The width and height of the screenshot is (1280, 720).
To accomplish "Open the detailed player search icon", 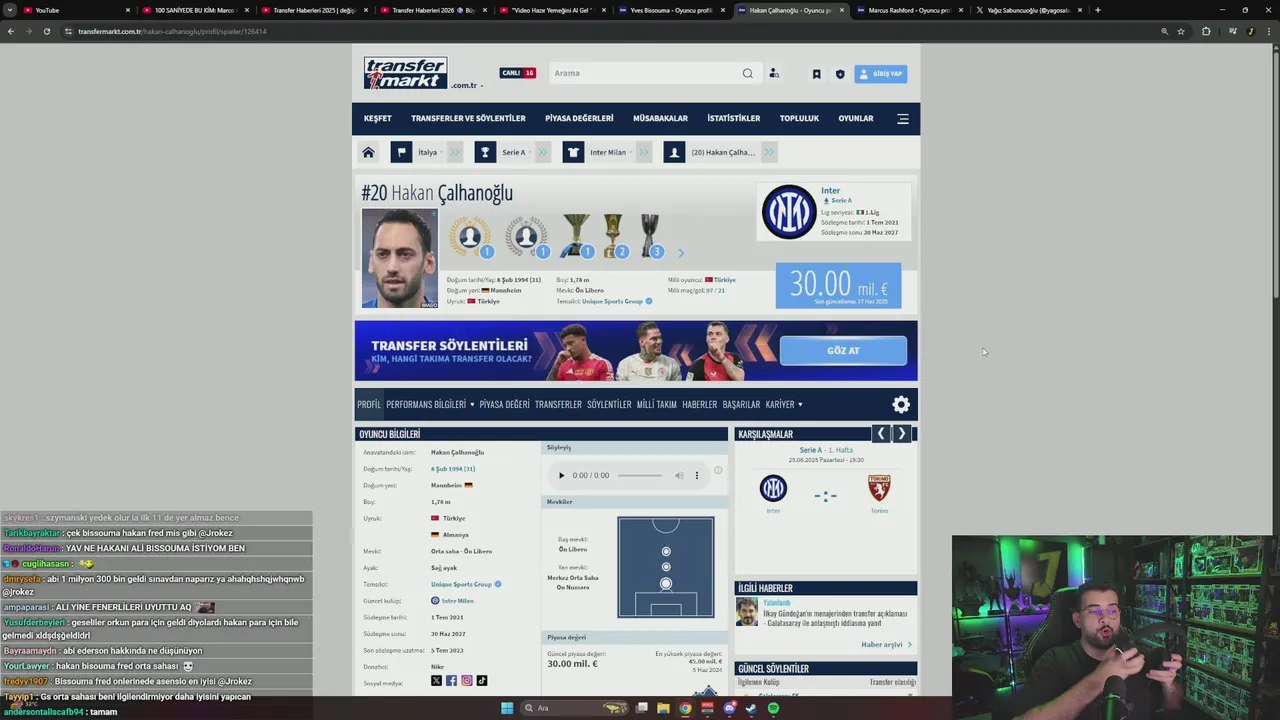I will pyautogui.click(x=774, y=73).
